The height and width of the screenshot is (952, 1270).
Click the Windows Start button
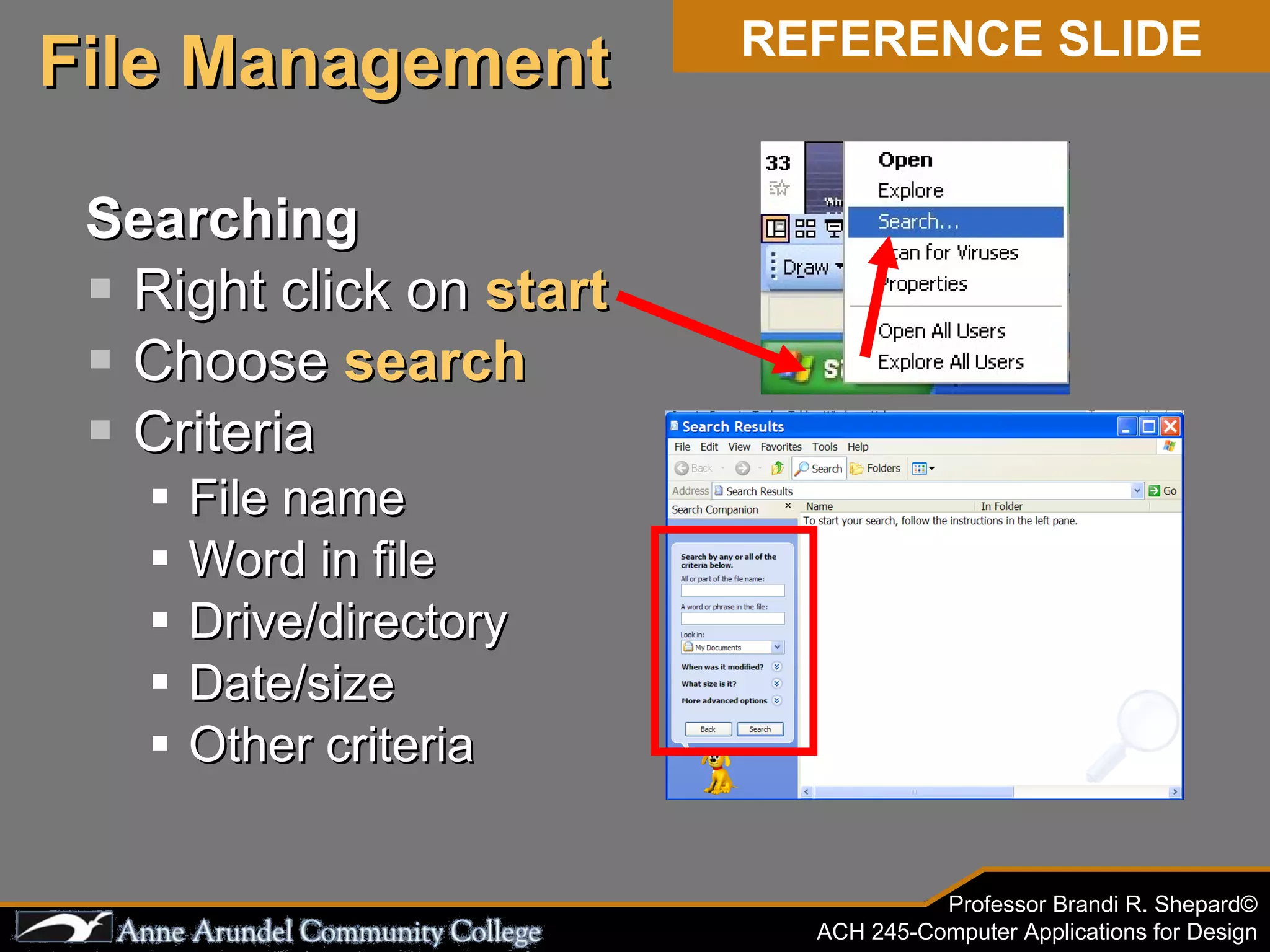(802, 368)
